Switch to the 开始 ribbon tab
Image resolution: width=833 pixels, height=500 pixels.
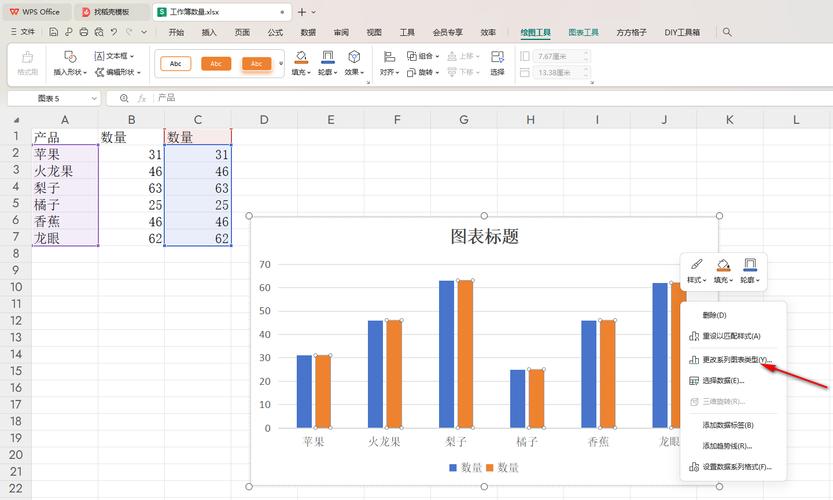pos(176,32)
